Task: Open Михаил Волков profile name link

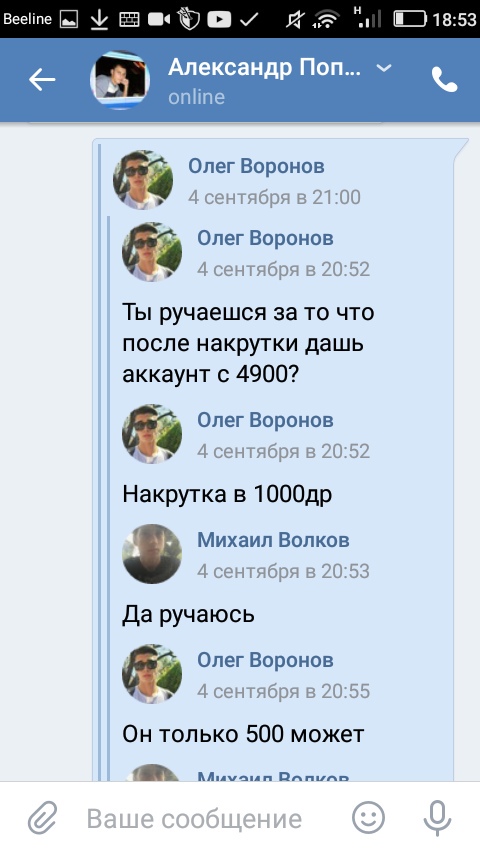Action: point(273,540)
